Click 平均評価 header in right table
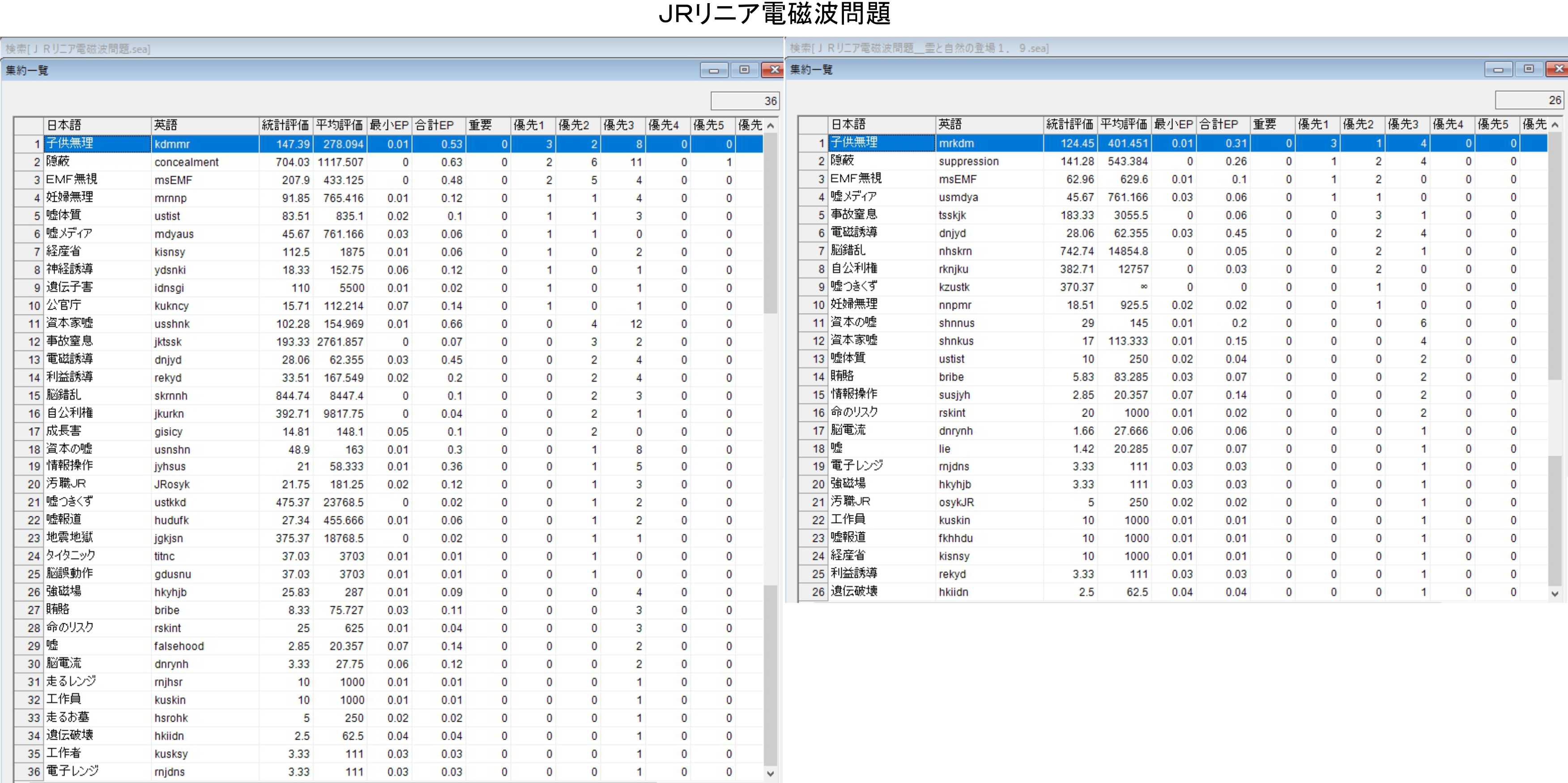Viewport: 1568px width, 783px height. [1123, 125]
